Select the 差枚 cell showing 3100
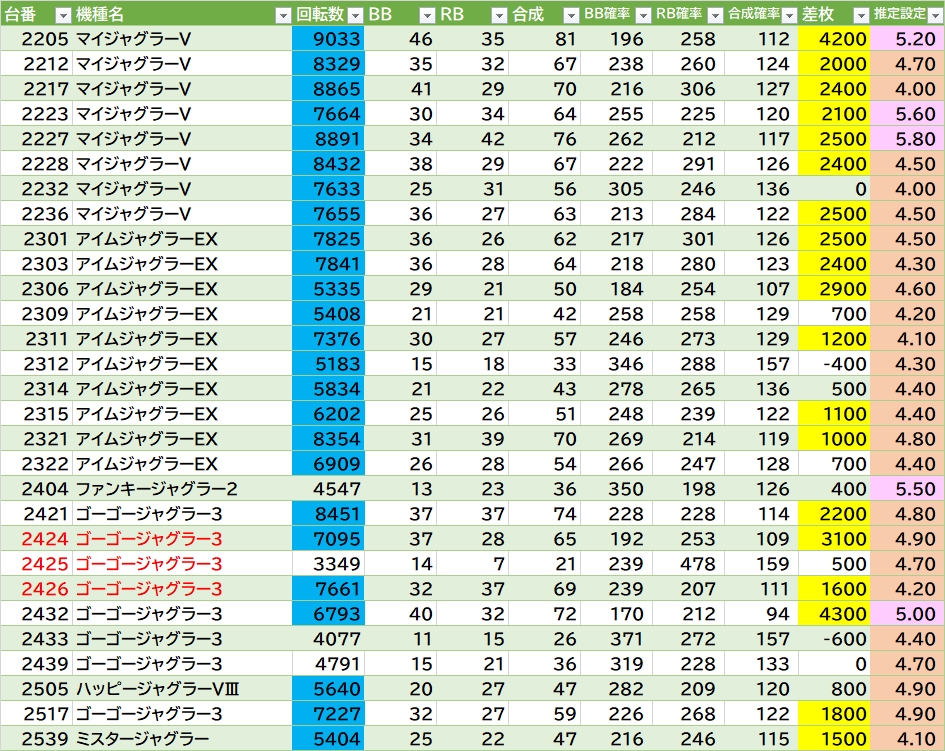The height and width of the screenshot is (751, 945). coord(834,539)
